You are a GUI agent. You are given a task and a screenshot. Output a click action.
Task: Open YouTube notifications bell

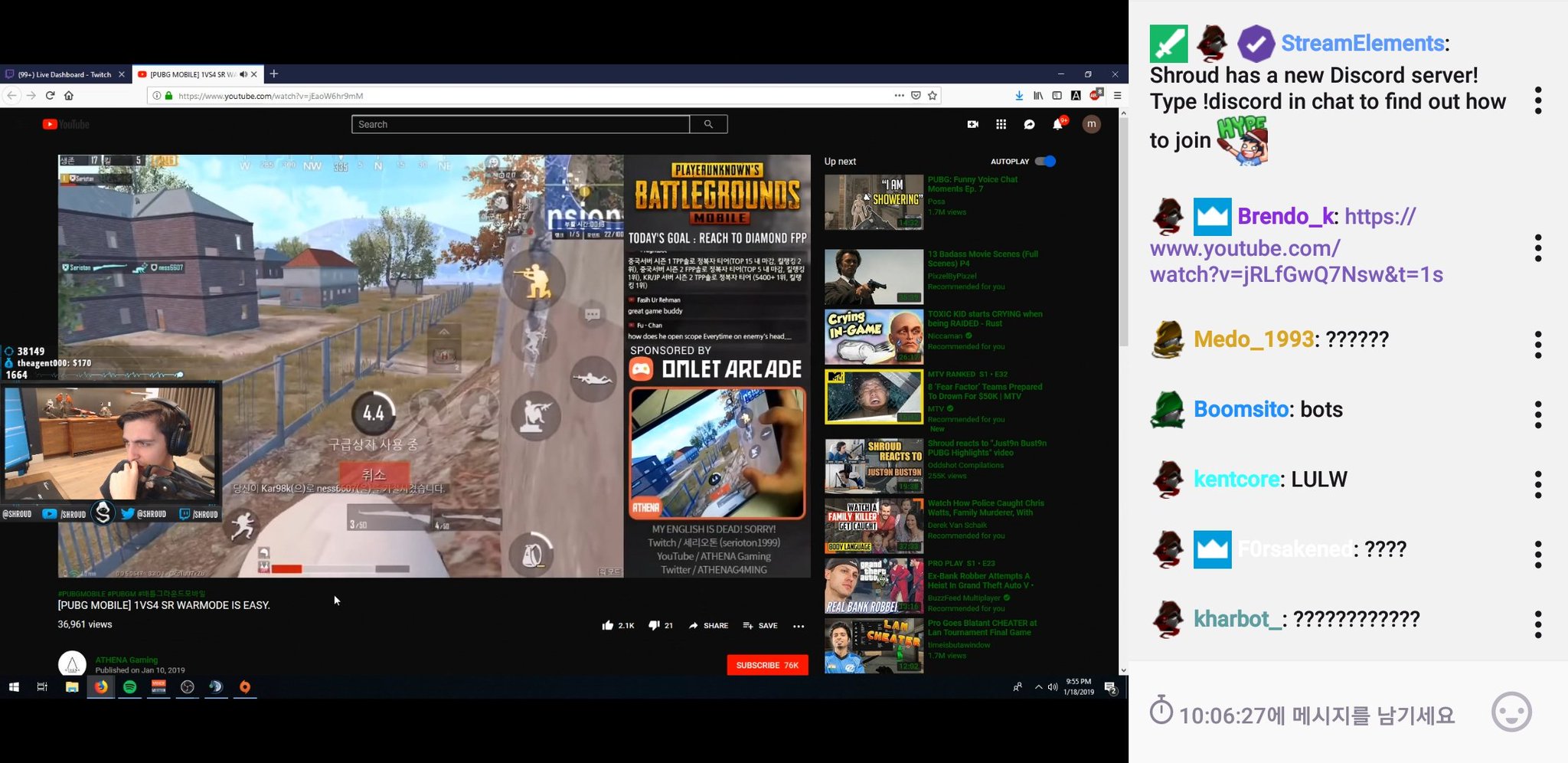pyautogui.click(x=1057, y=124)
